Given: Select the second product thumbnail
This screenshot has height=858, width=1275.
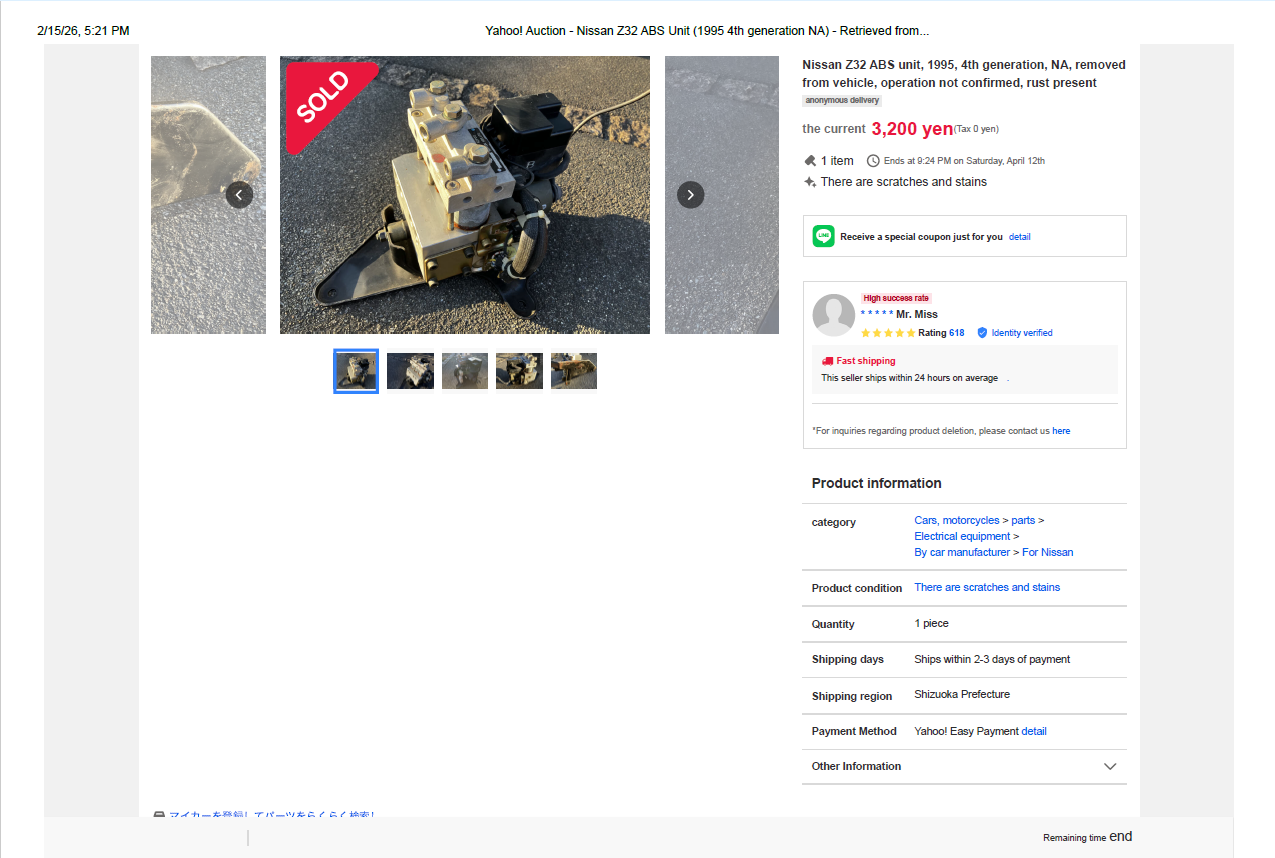Looking at the screenshot, I should (x=411, y=371).
